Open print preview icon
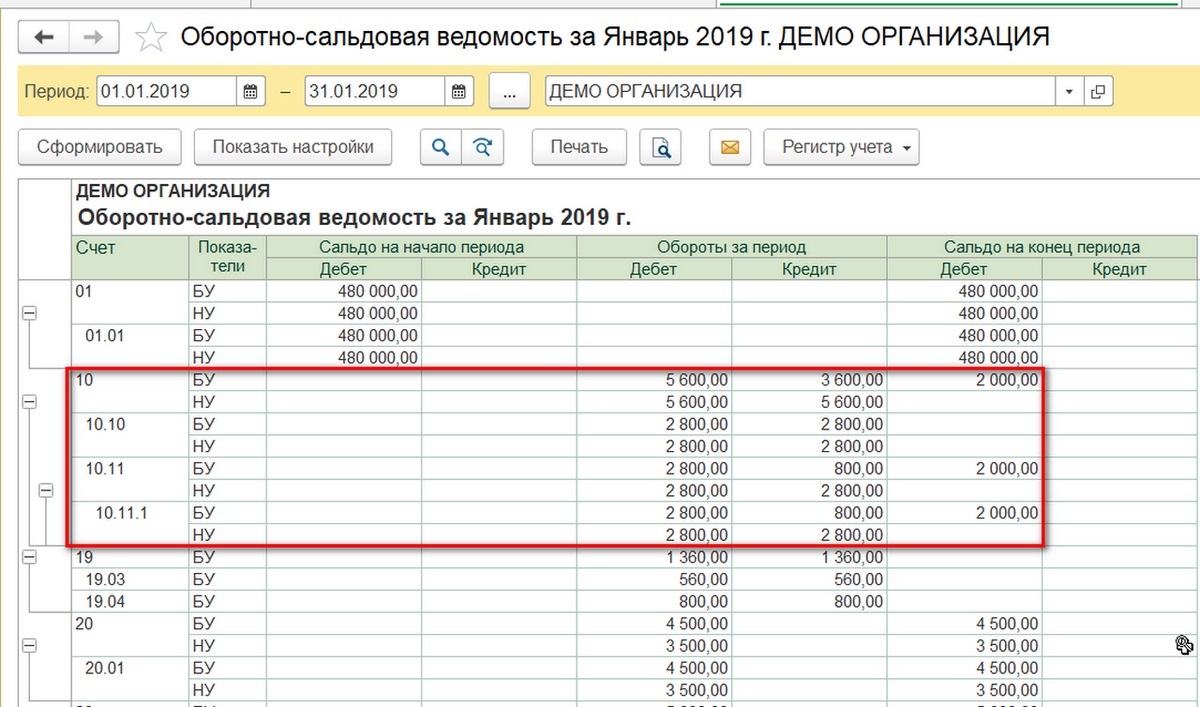Image resolution: width=1200 pixels, height=707 pixels. (x=661, y=148)
